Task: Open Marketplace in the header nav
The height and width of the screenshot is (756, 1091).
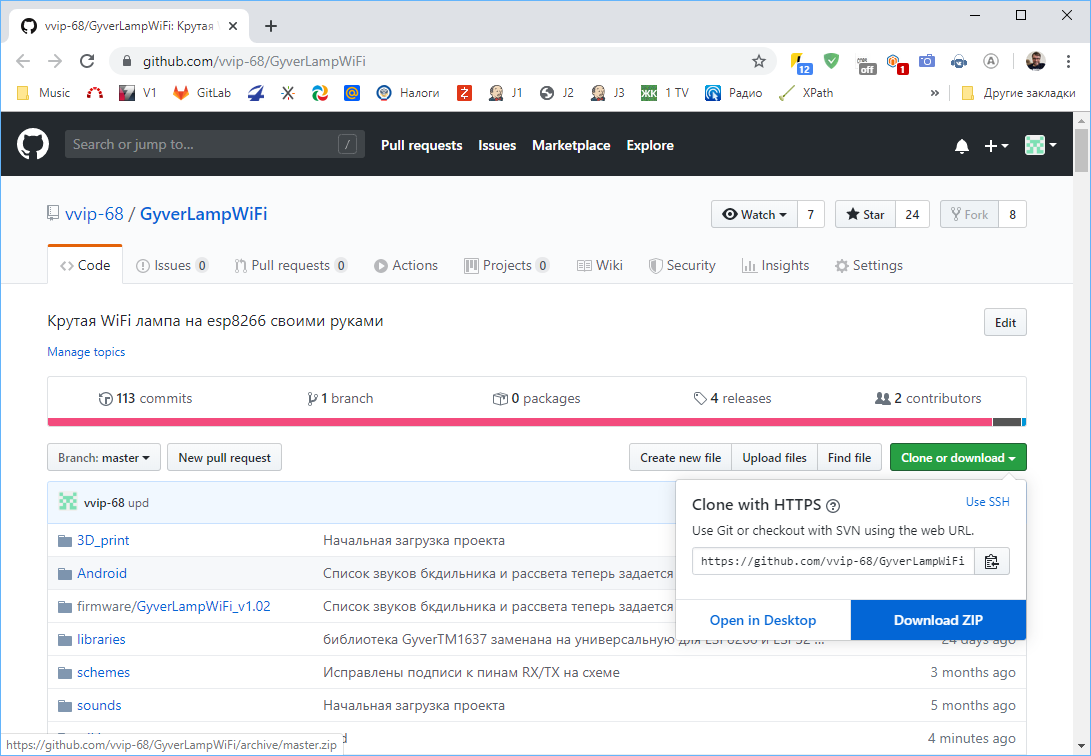Action: 571,145
